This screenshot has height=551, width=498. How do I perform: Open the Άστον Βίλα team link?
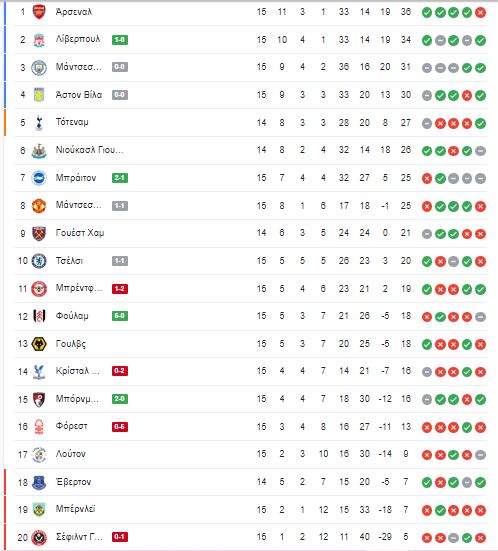click(79, 95)
